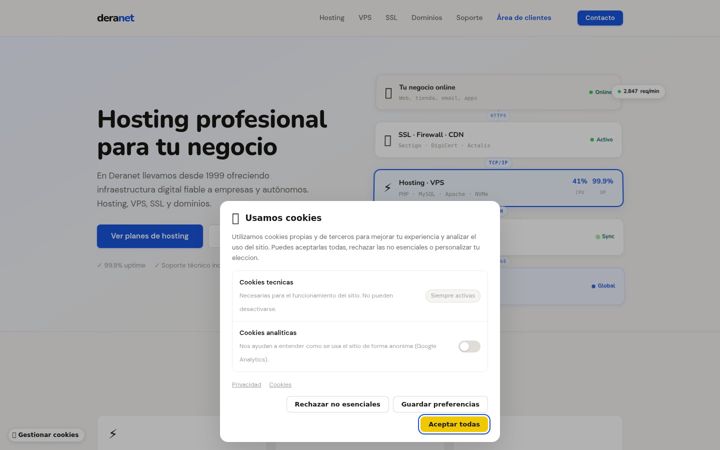Click the TCP/IP connector label
The width and height of the screenshot is (720, 450).
[x=498, y=163]
